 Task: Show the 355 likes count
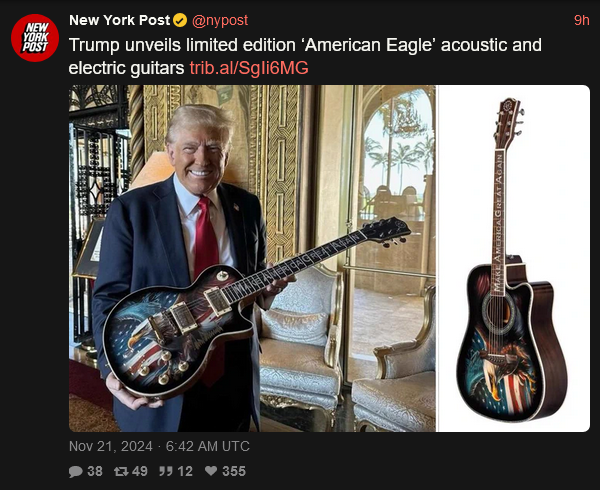[x=234, y=471]
